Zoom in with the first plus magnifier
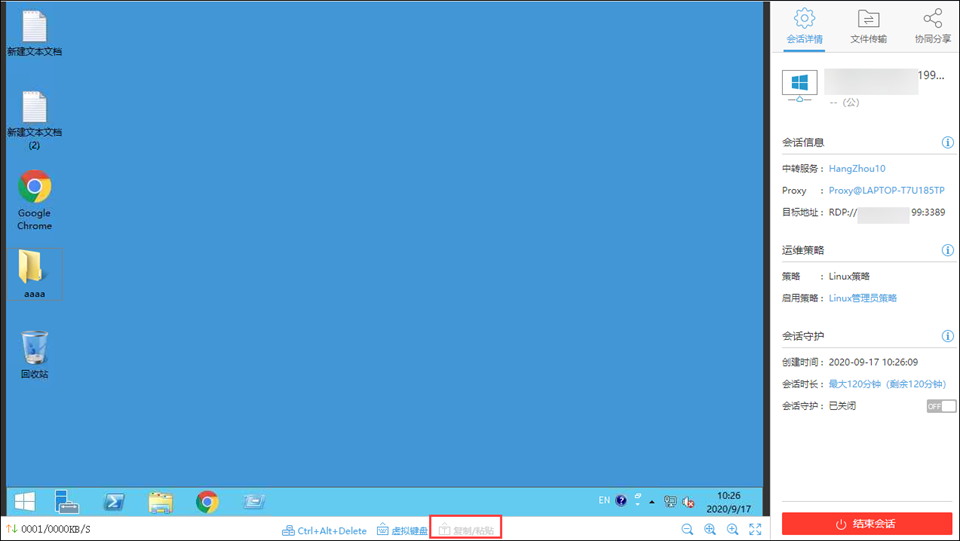960x541 pixels. [710, 529]
